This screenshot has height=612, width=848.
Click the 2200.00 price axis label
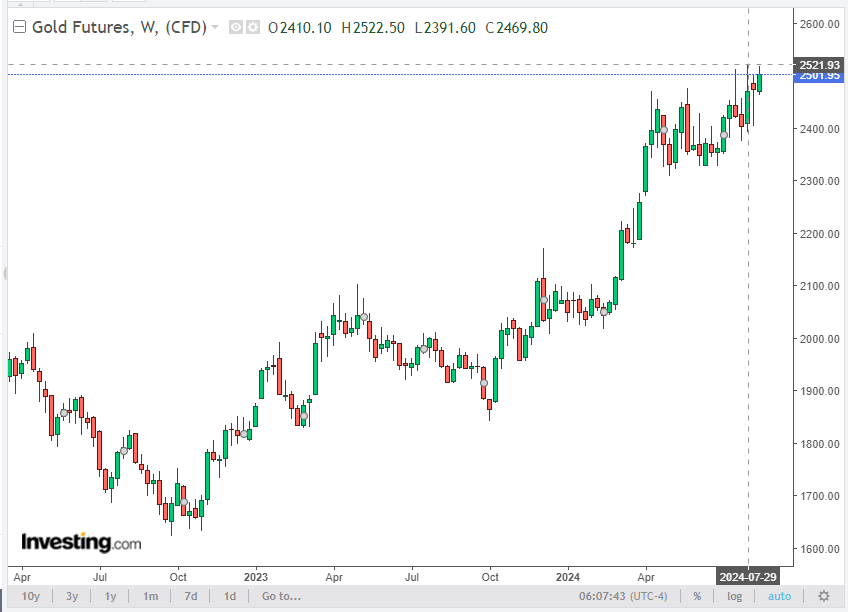pyautogui.click(x=820, y=234)
